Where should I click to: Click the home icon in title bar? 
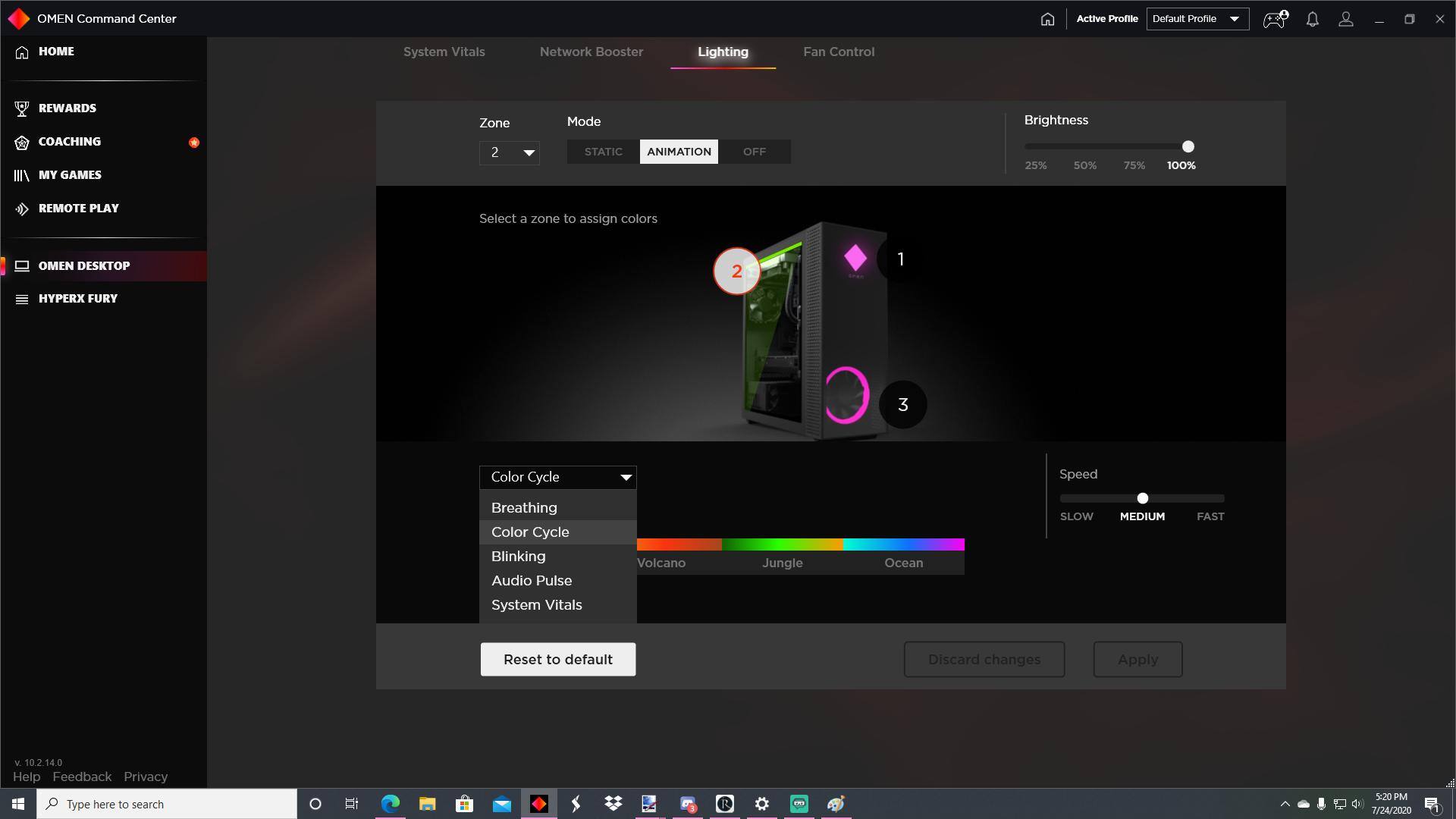(1047, 19)
